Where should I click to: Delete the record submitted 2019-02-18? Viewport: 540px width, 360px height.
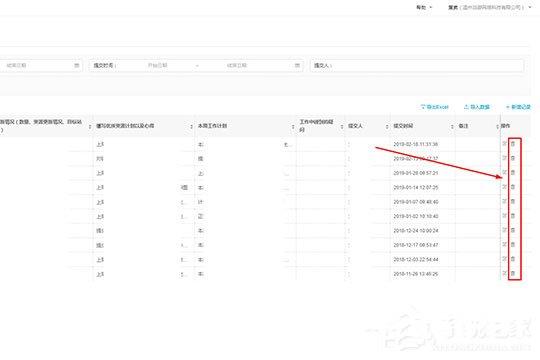tap(513, 144)
